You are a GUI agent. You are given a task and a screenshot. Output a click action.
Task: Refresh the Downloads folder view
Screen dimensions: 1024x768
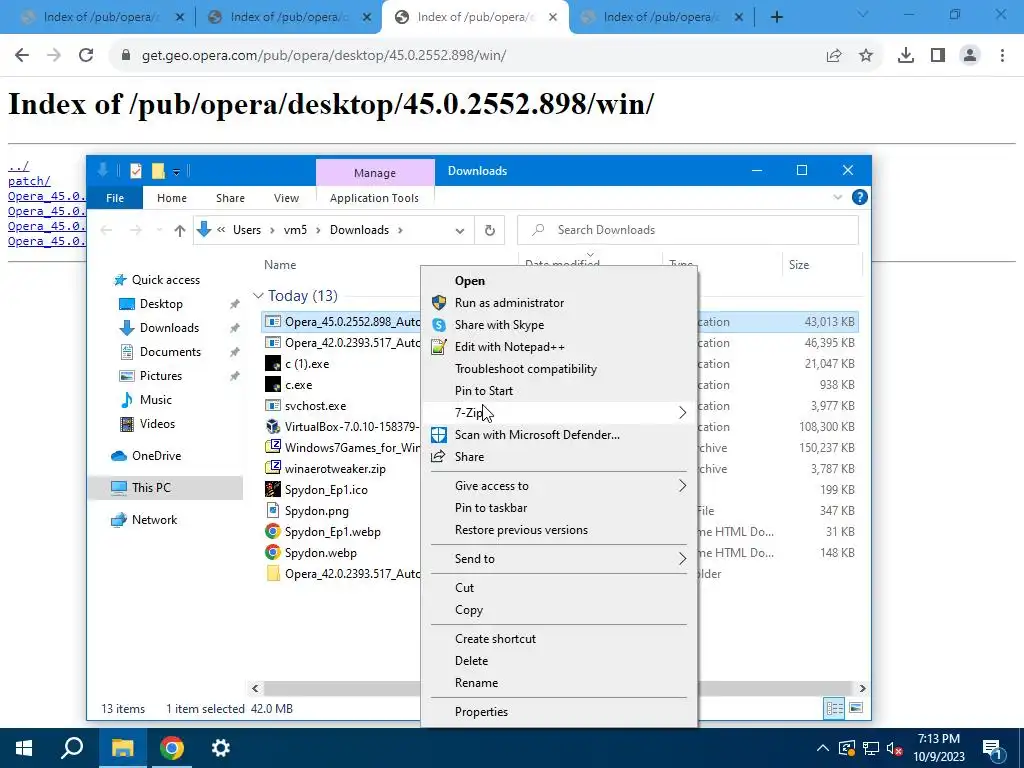pos(489,230)
